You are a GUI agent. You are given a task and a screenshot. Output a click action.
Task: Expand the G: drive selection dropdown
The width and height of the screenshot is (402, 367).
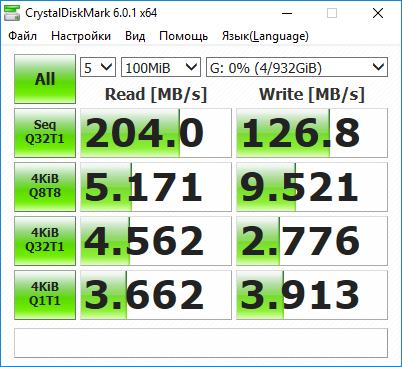(297, 68)
